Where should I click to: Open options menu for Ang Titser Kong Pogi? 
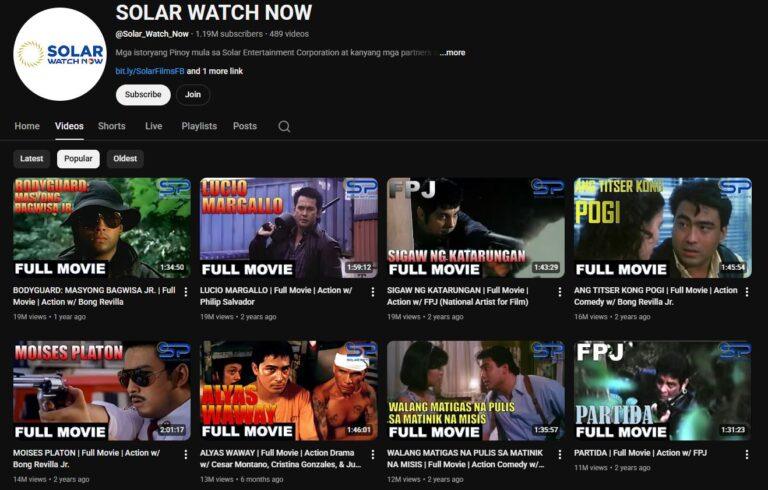point(747,292)
